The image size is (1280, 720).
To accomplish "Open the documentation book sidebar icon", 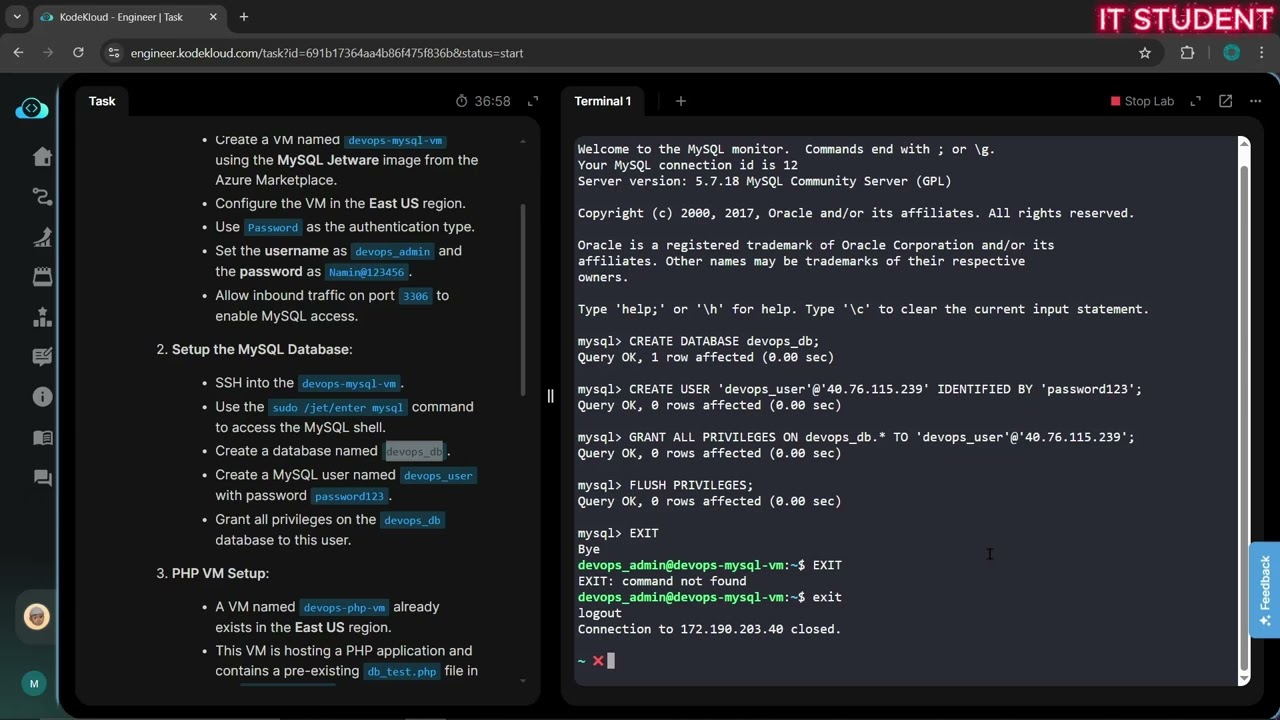I will (42, 437).
